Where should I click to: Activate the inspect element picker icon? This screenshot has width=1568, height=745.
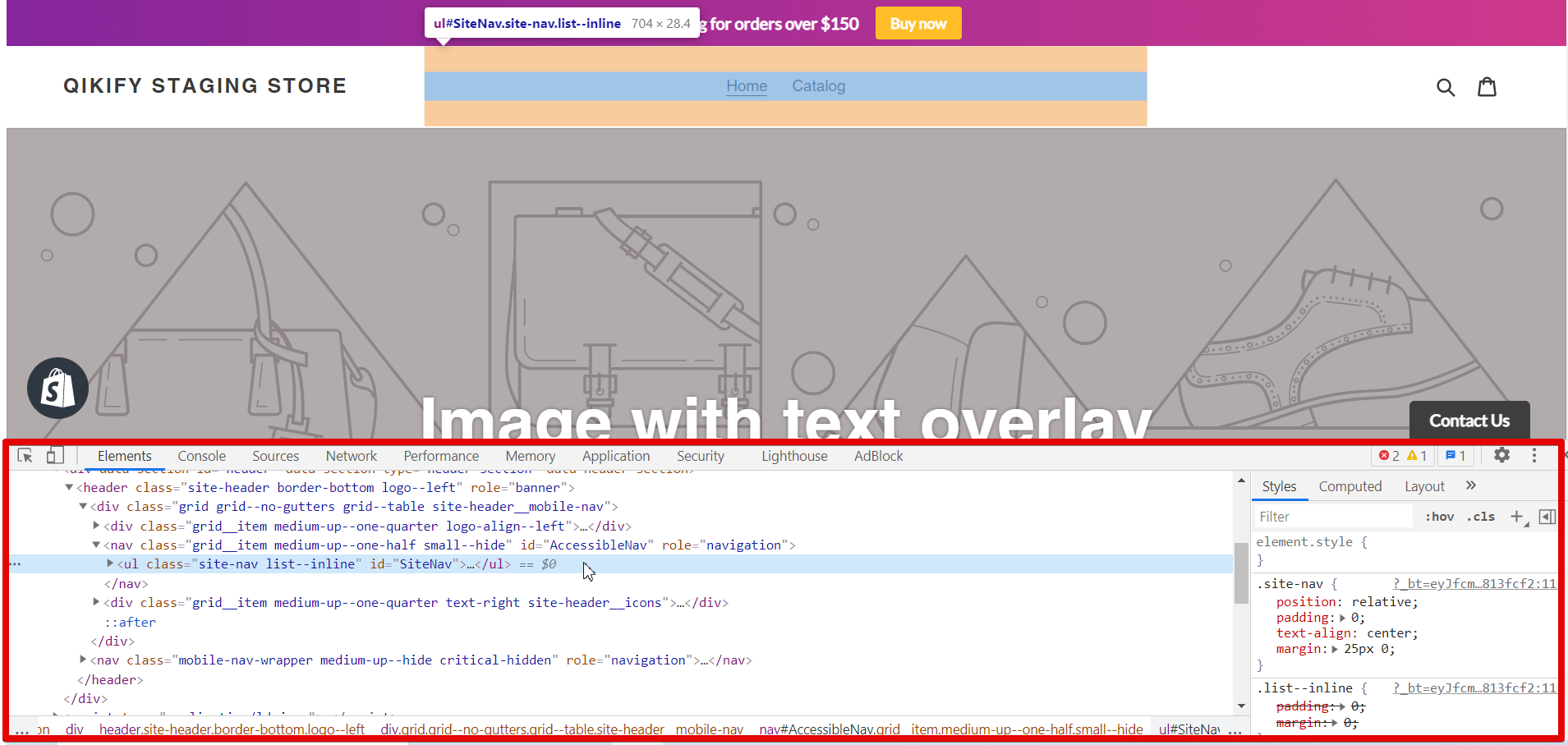pyautogui.click(x=25, y=456)
